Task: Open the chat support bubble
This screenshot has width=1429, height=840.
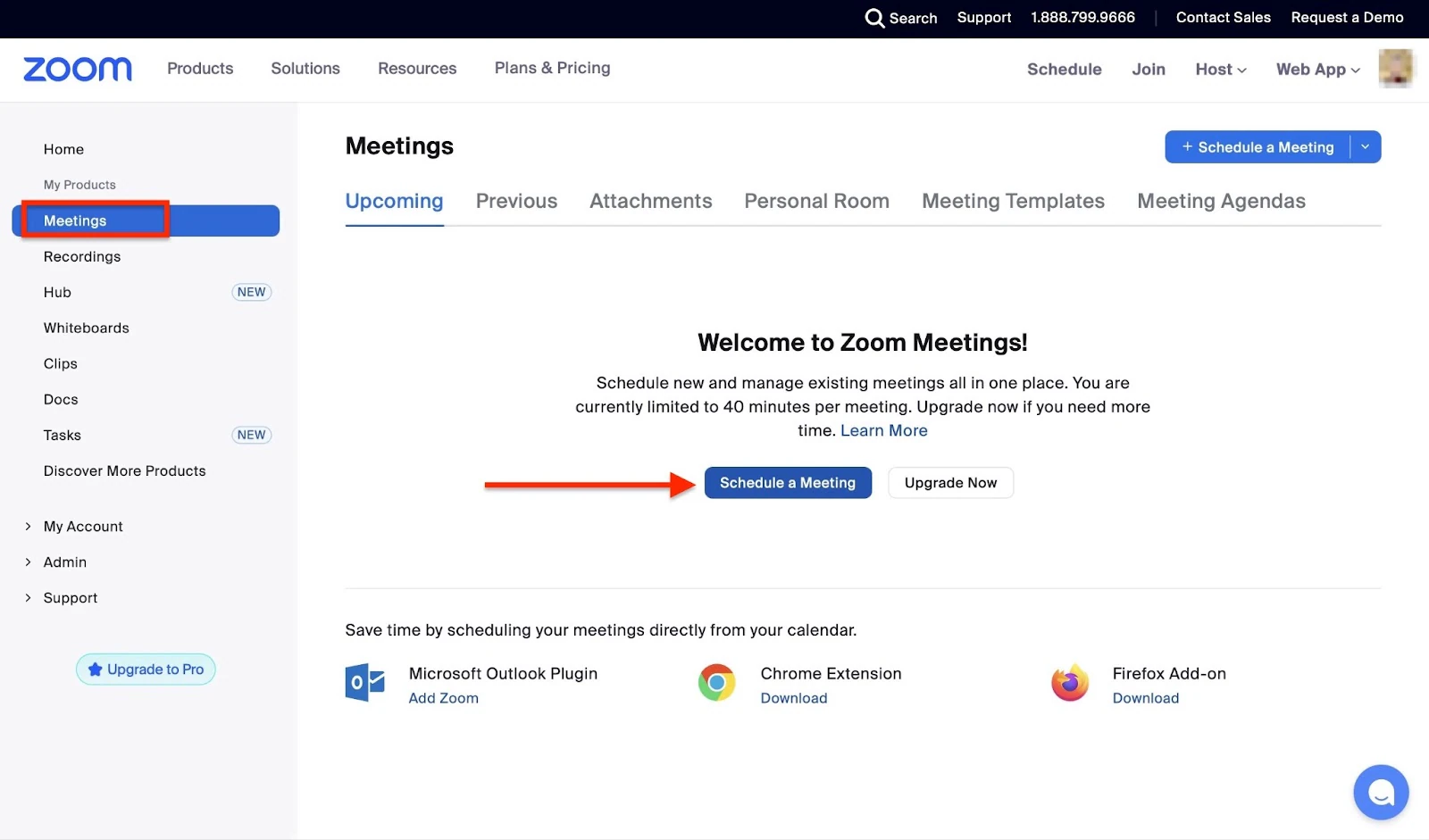Action: point(1381,792)
